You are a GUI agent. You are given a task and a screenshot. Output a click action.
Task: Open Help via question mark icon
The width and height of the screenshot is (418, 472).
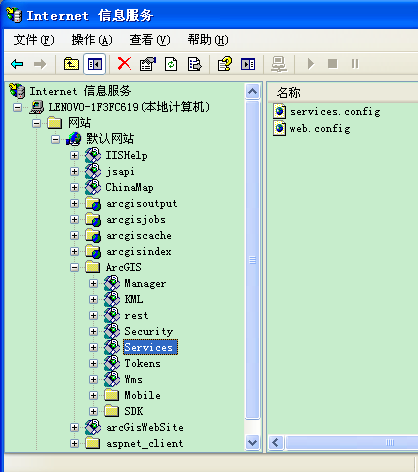[x=225, y=64]
